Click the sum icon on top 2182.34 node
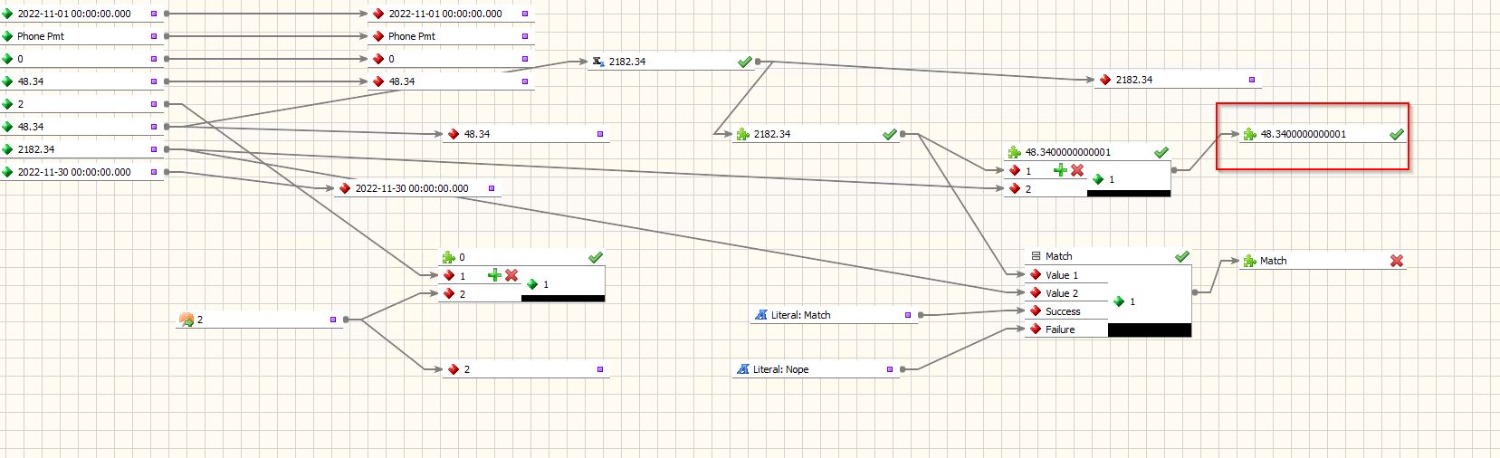Screen dimensions: 1500x458 [x=598, y=62]
